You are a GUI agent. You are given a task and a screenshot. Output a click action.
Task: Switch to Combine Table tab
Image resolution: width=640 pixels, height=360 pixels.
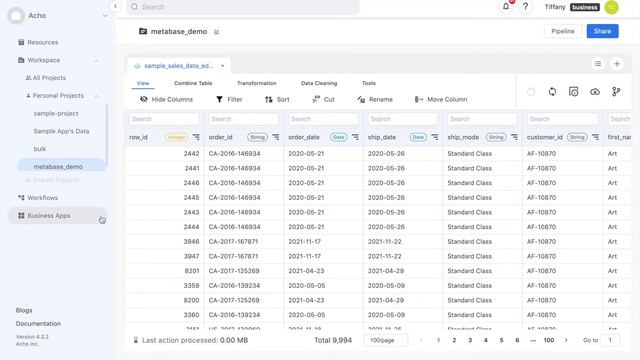coord(193,83)
